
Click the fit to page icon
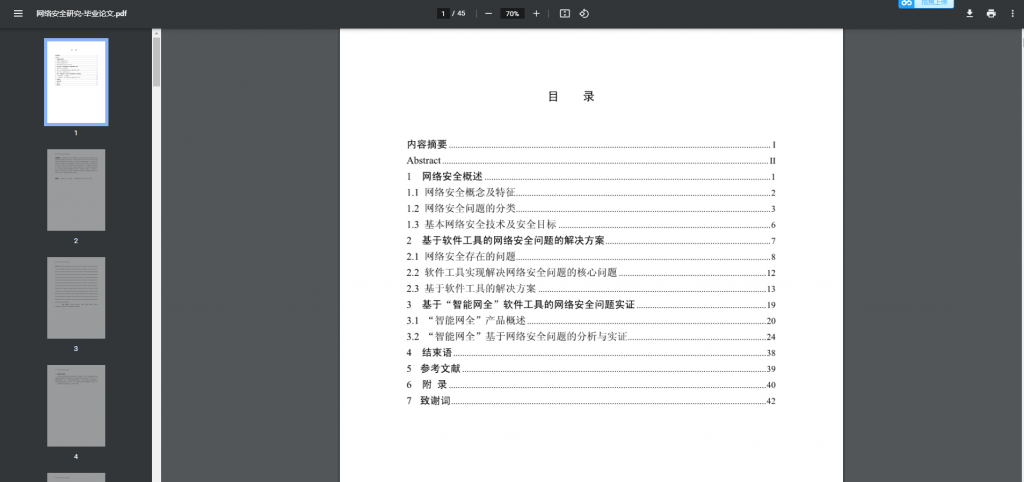(565, 13)
